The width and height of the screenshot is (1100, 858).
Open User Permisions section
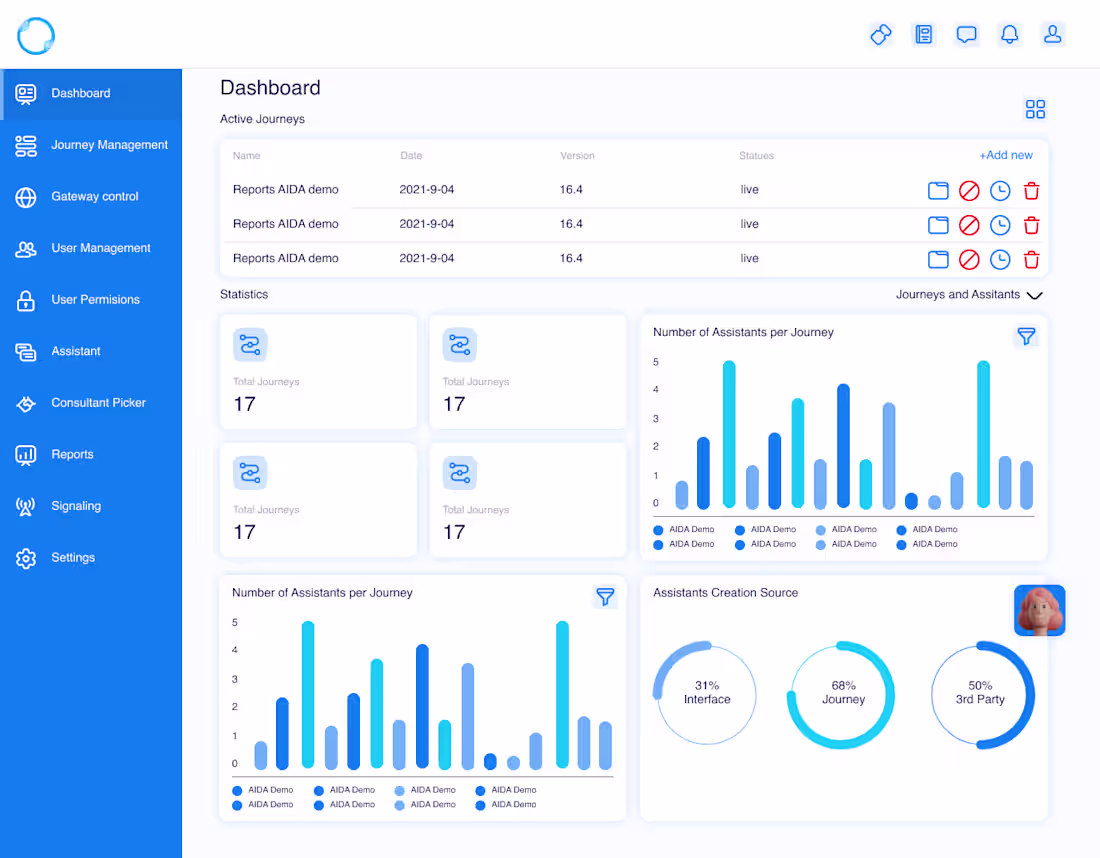[x=91, y=300]
